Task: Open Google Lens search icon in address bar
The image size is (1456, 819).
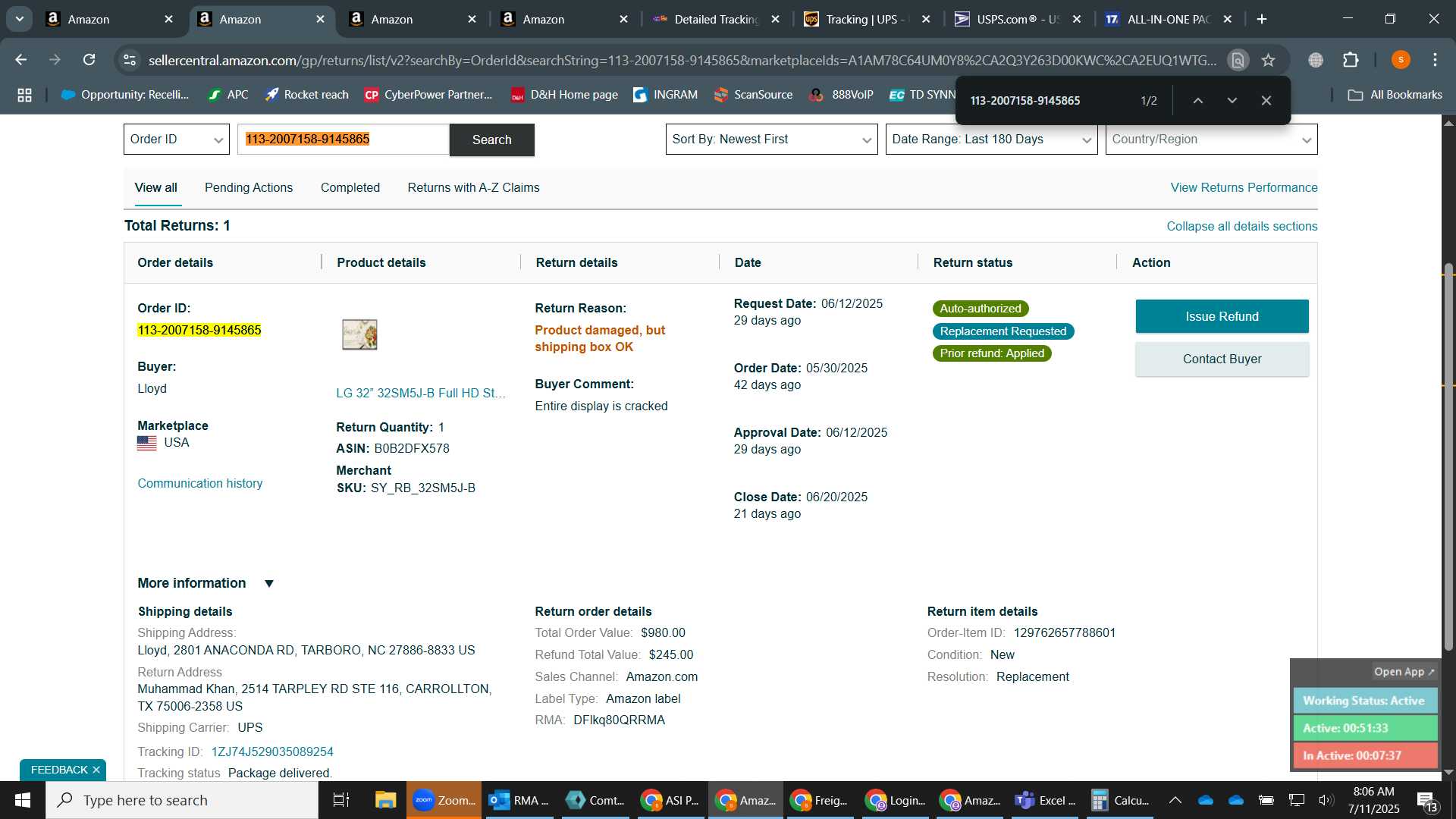Action: tap(1238, 60)
